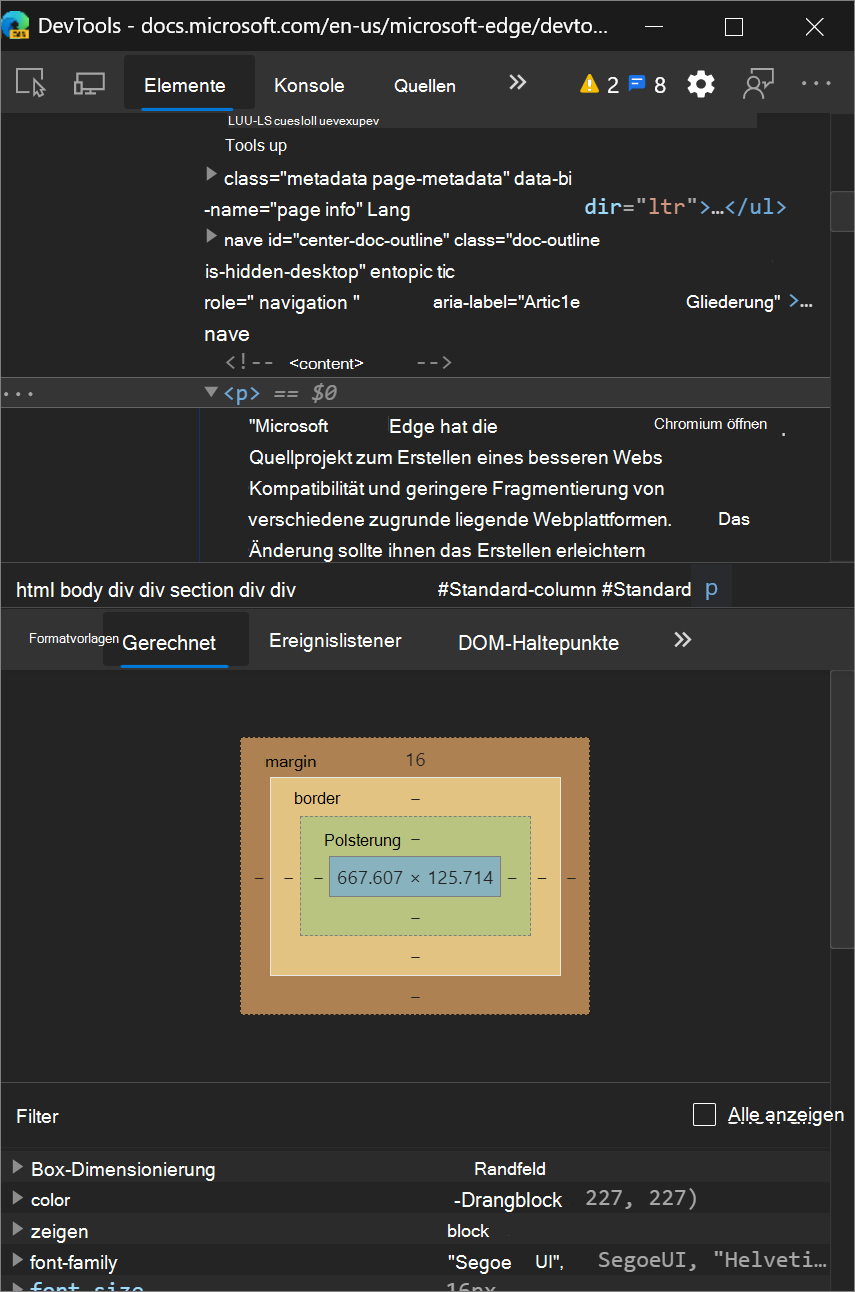
Task: Click the Randfeld value
Action: click(510, 1168)
